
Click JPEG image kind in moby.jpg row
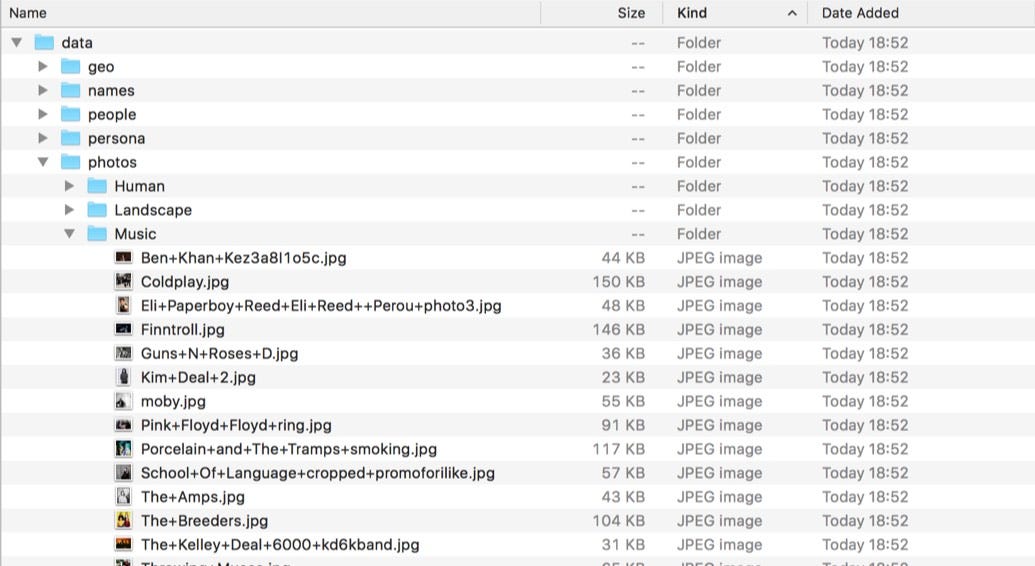coord(719,402)
